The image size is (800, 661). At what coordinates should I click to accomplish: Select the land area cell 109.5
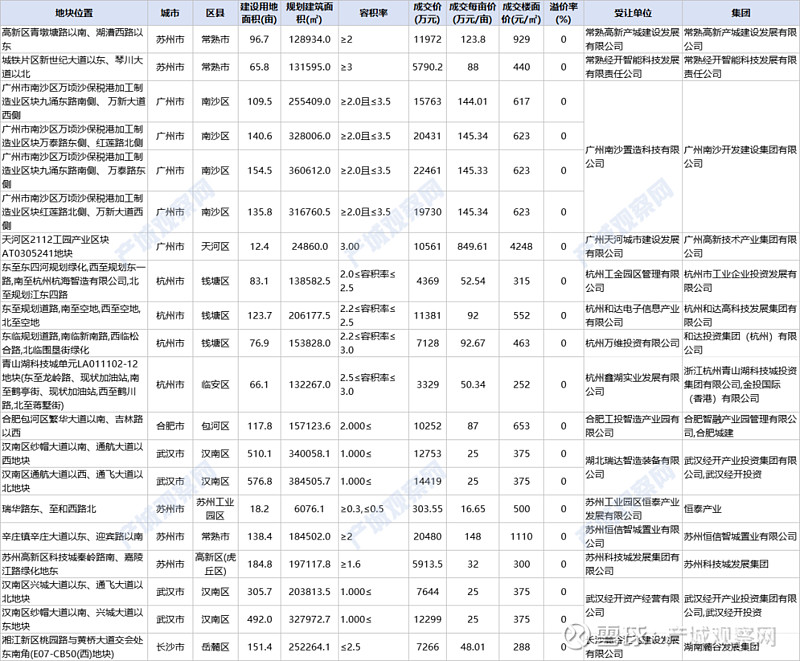pos(259,101)
